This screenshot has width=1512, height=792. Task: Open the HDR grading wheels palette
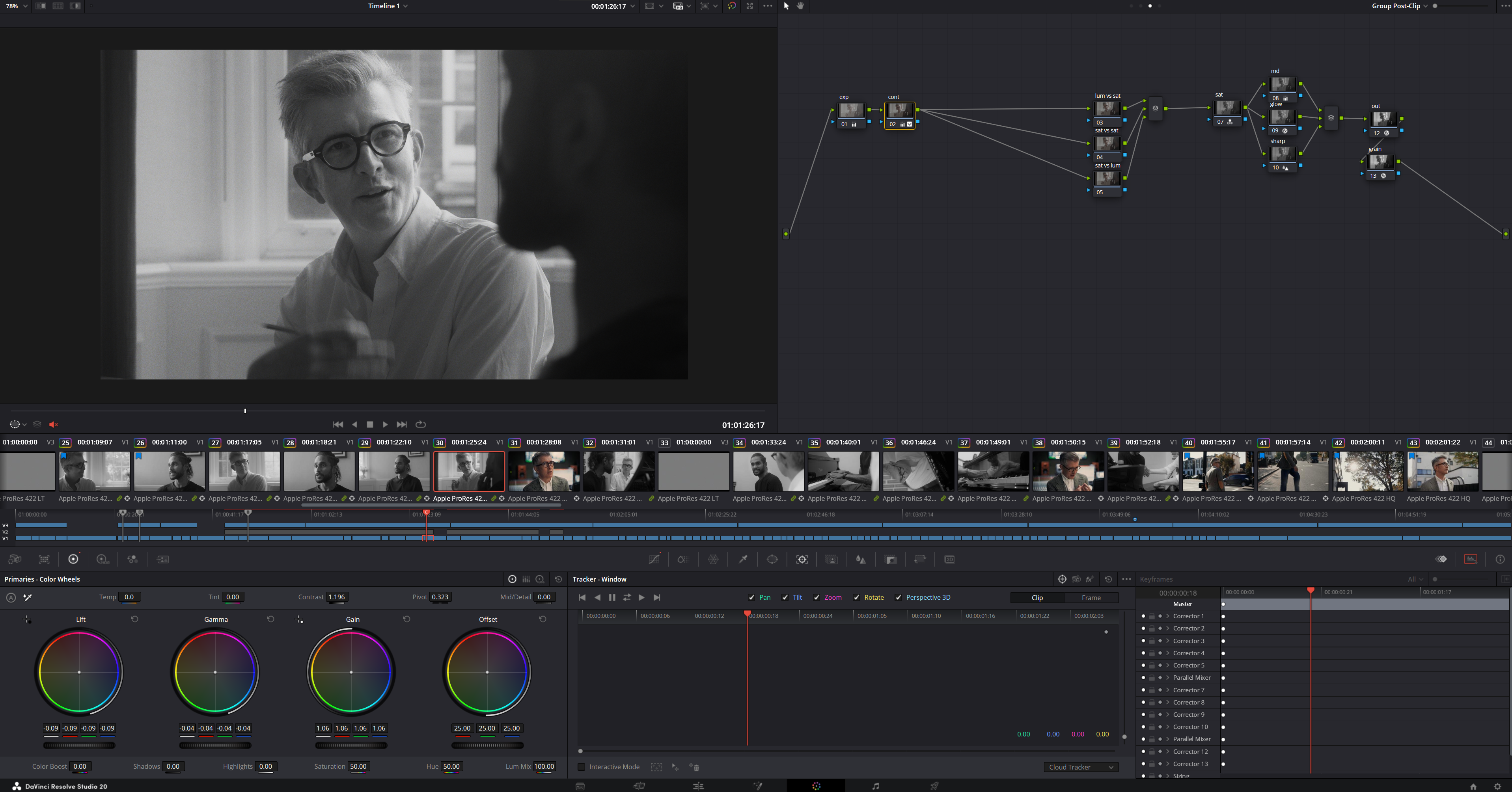(103, 559)
